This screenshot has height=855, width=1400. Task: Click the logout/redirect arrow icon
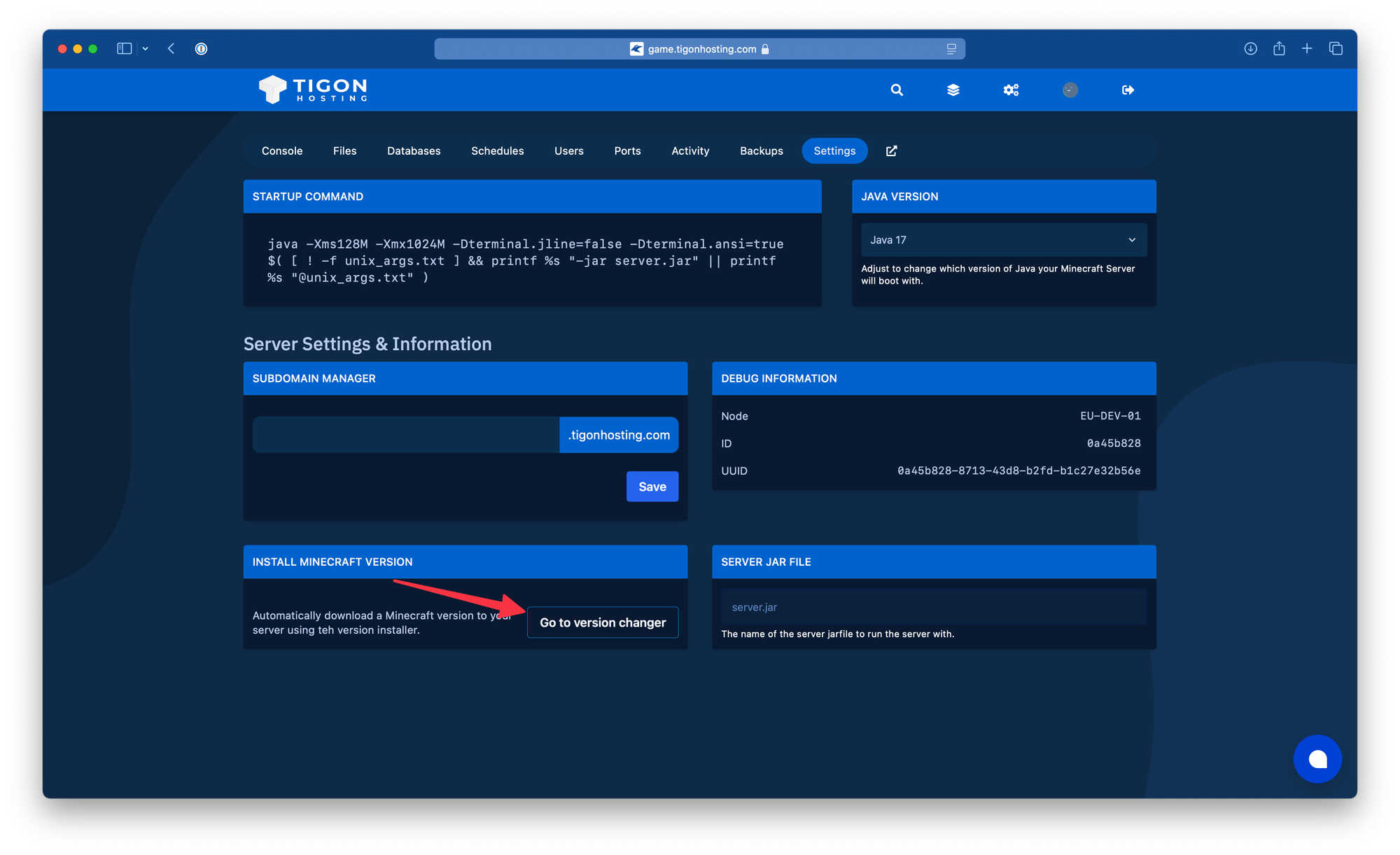click(1128, 90)
